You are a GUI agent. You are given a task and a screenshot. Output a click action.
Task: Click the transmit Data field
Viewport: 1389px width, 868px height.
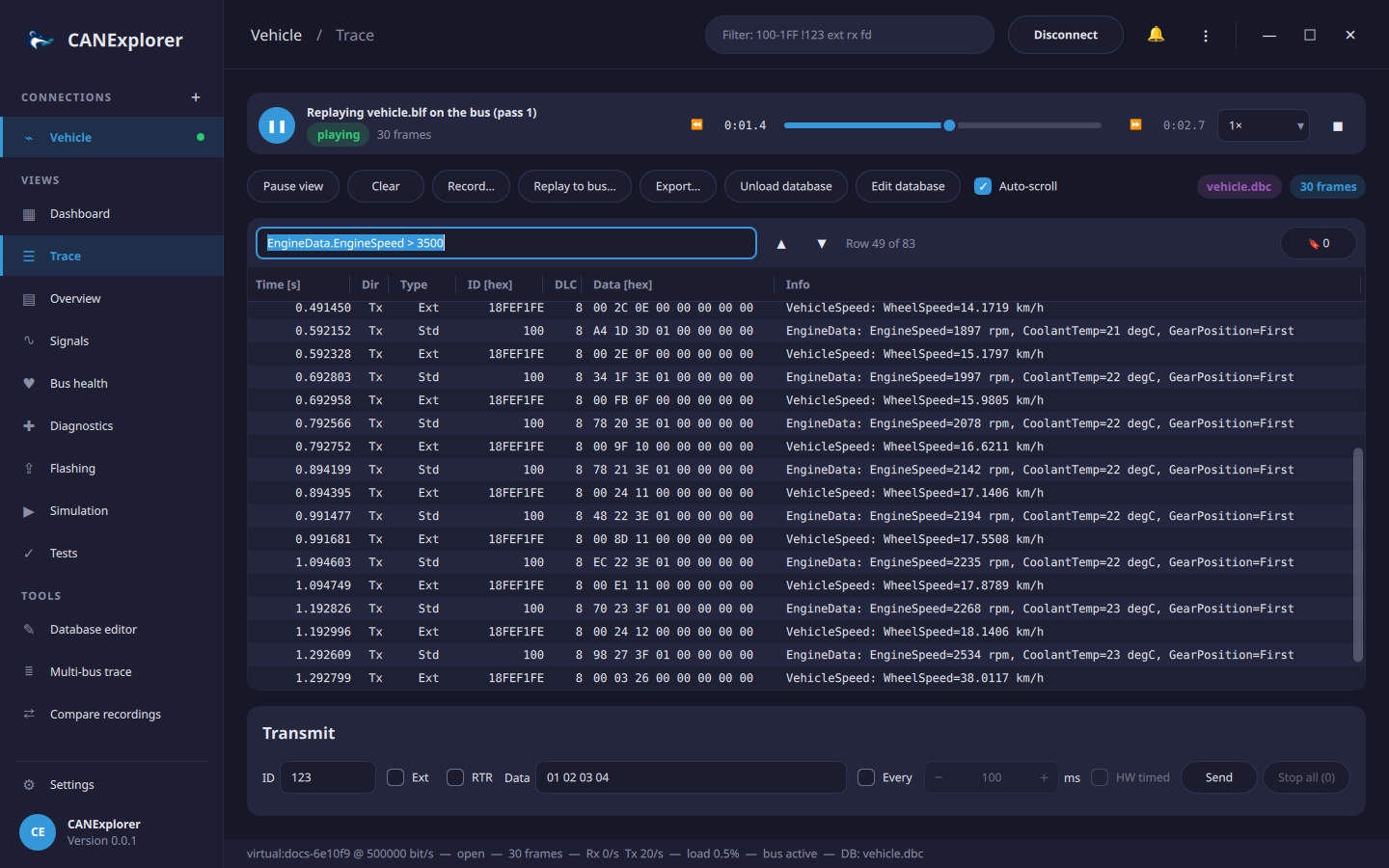click(691, 777)
